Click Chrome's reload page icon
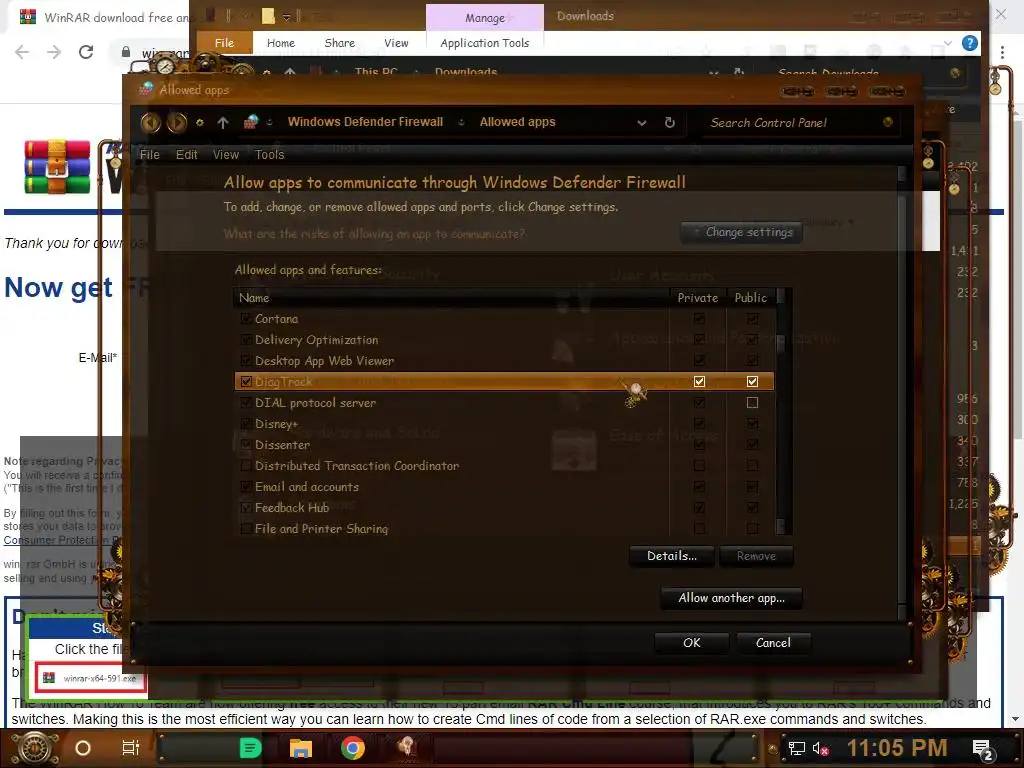Viewport: 1024px width, 768px height. point(86,52)
